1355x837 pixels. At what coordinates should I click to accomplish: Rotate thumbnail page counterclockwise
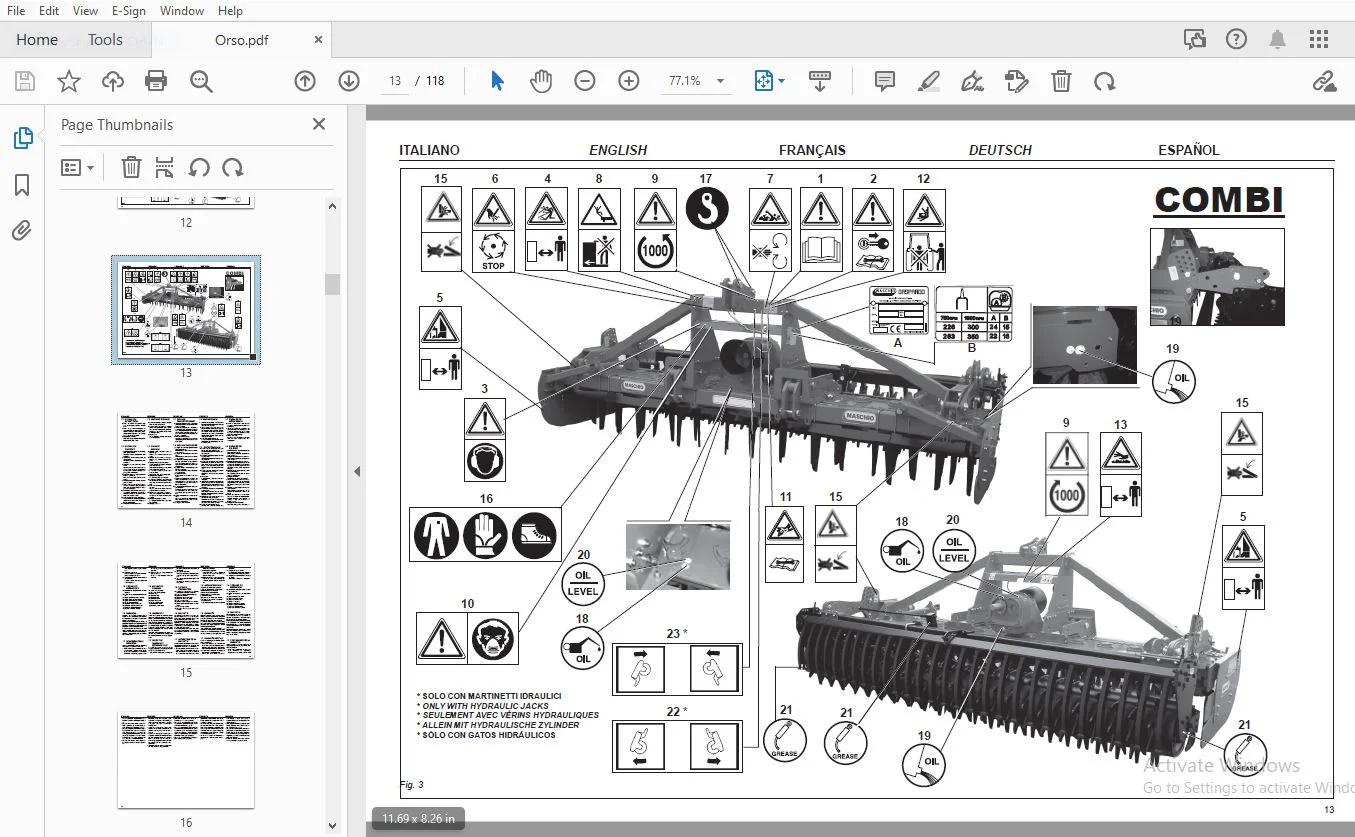pyautogui.click(x=199, y=168)
